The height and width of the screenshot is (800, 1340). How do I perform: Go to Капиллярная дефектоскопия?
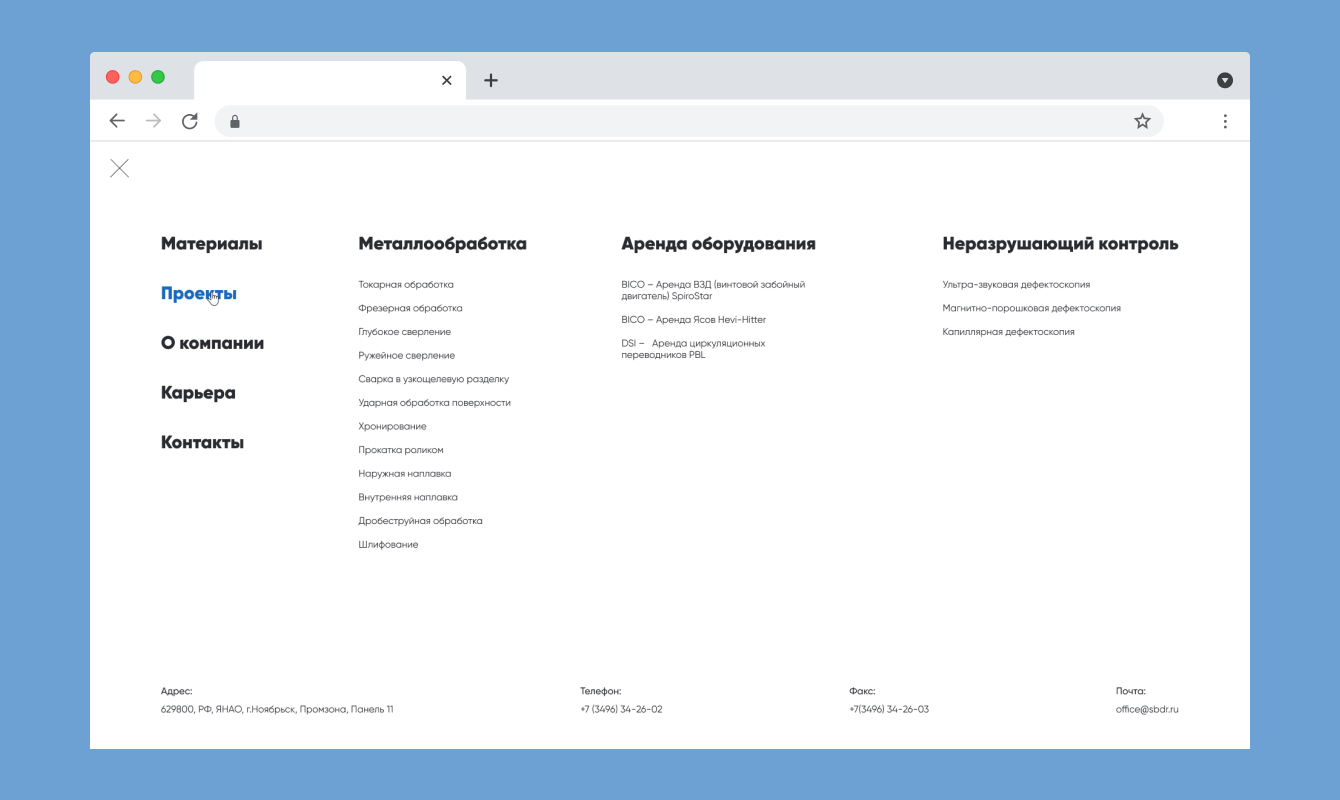pyautogui.click(x=1008, y=332)
